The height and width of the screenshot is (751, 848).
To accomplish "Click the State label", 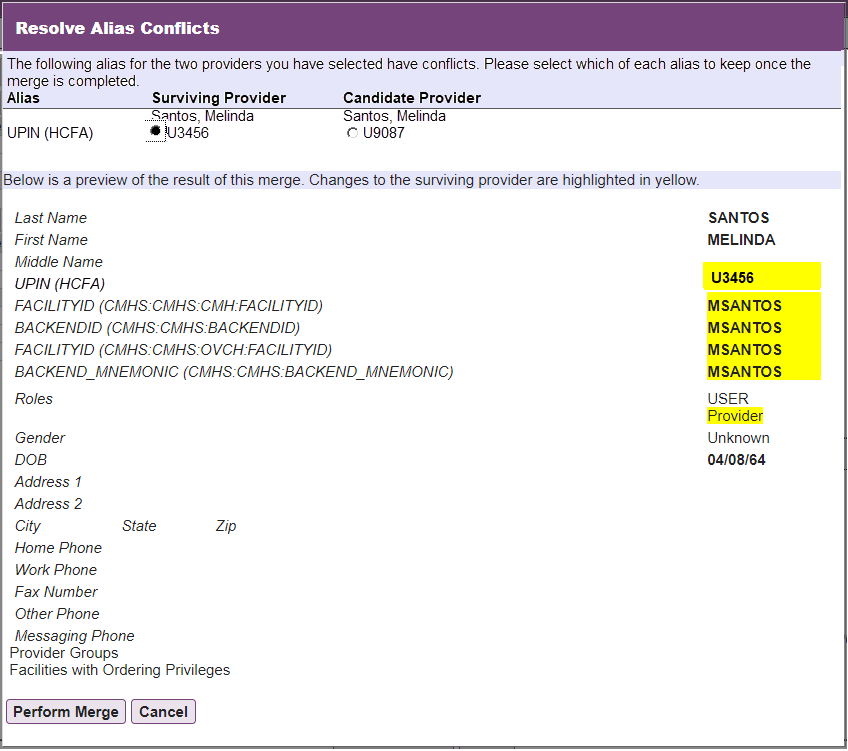I will click(x=139, y=526).
